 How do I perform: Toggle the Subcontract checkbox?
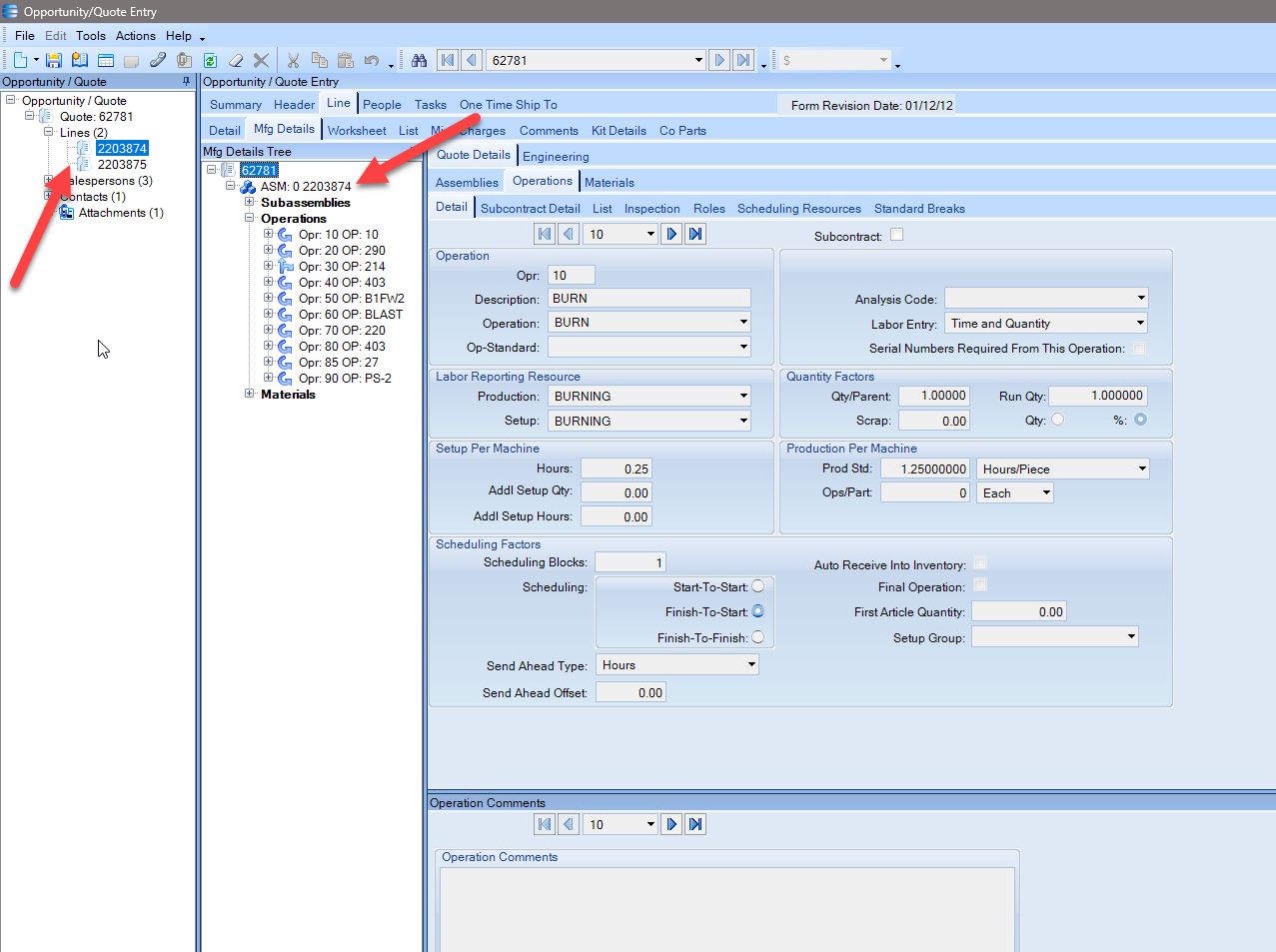pos(896,235)
